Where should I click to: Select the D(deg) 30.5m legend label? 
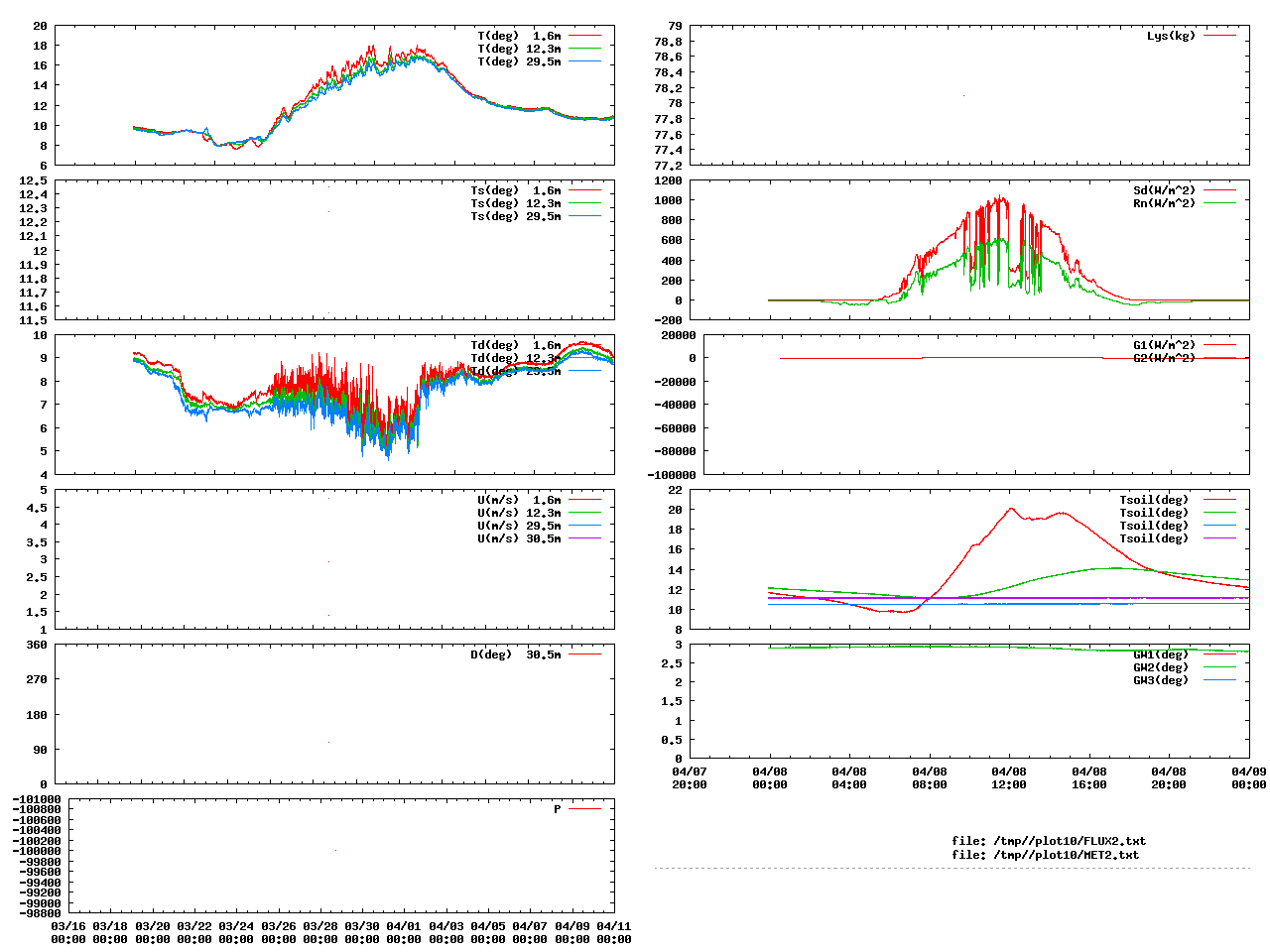[x=516, y=654]
